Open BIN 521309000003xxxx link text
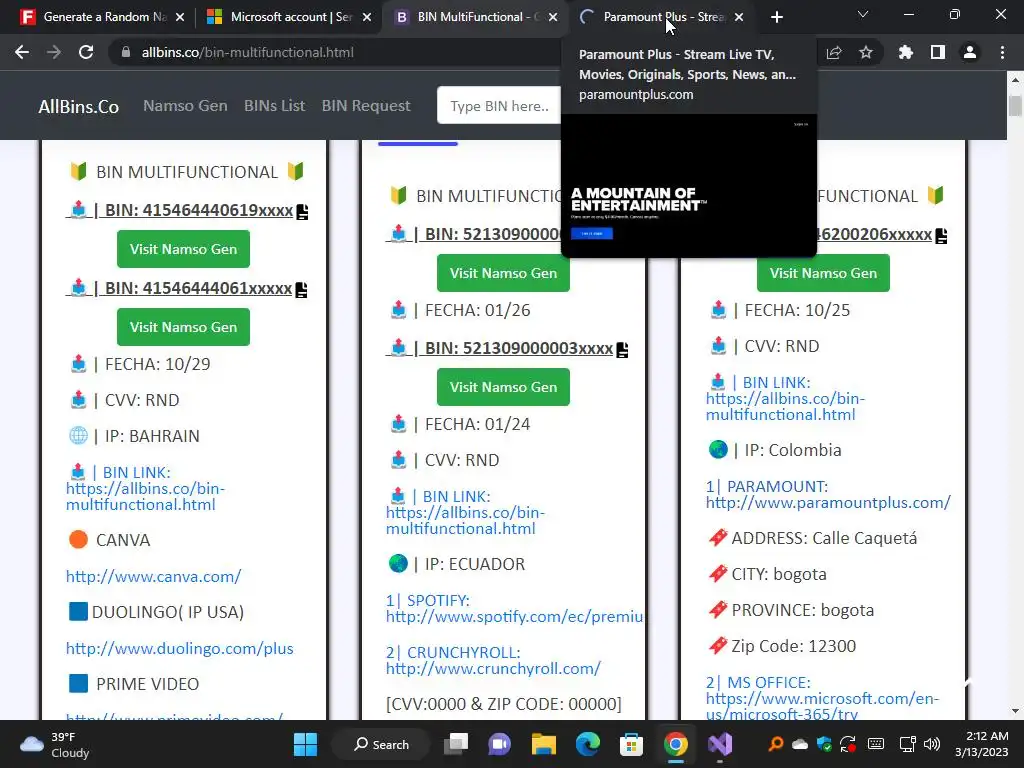Screen dimensions: 1024x768 500,349
